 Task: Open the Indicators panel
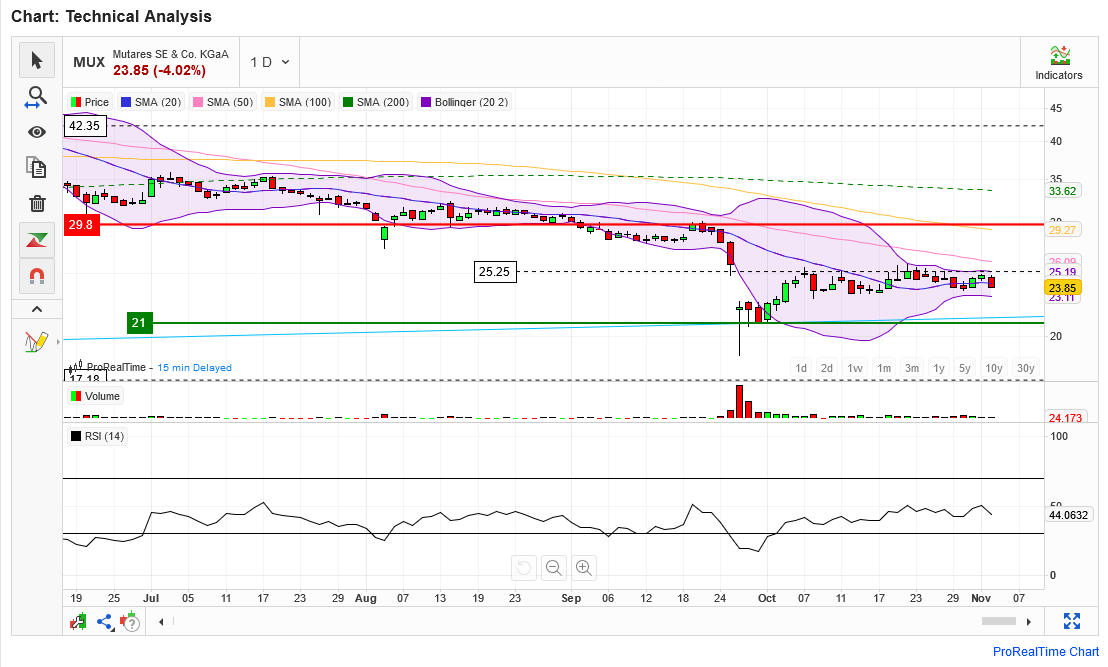click(1059, 62)
